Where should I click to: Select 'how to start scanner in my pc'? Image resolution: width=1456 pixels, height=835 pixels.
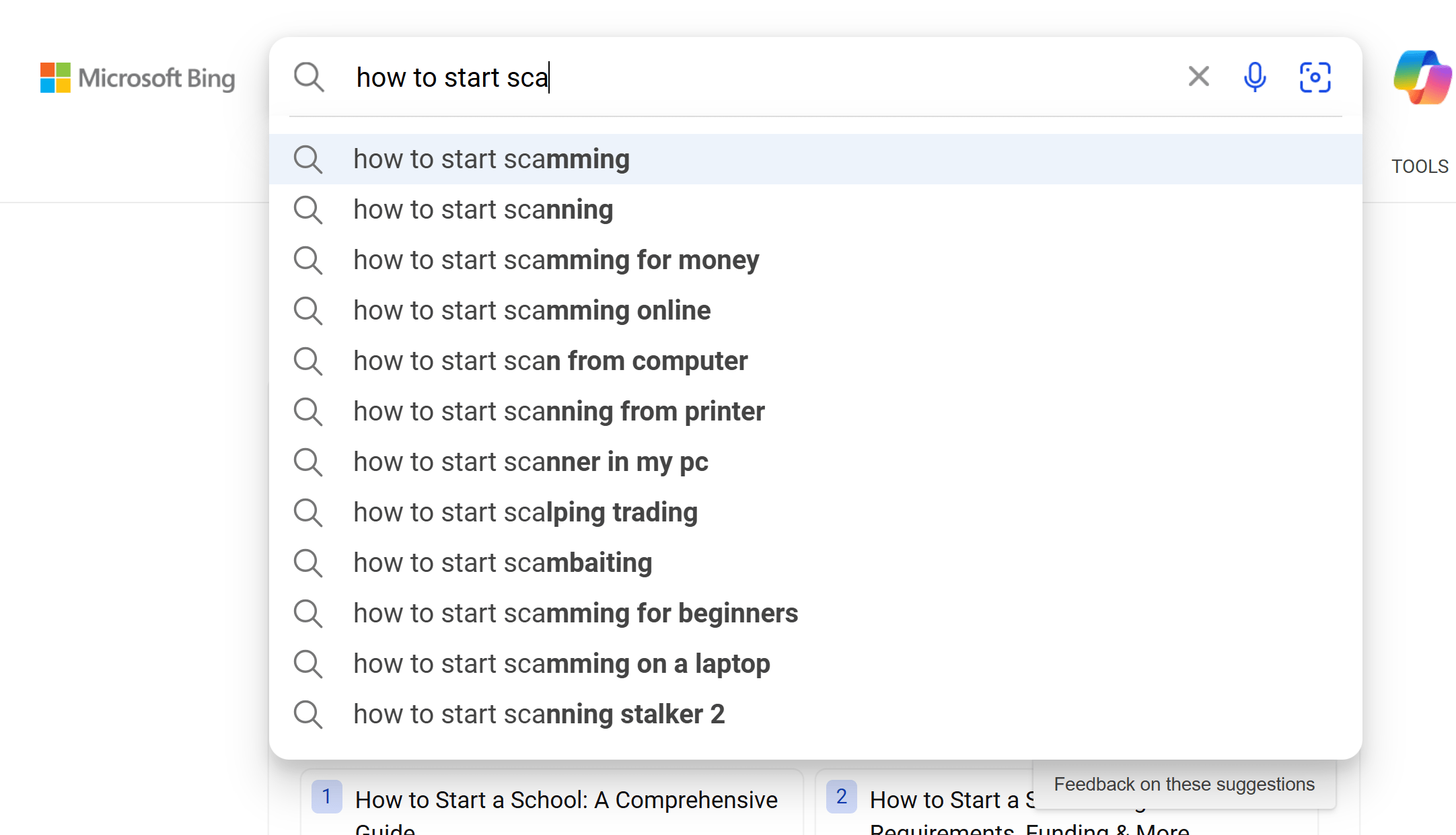[x=530, y=462]
